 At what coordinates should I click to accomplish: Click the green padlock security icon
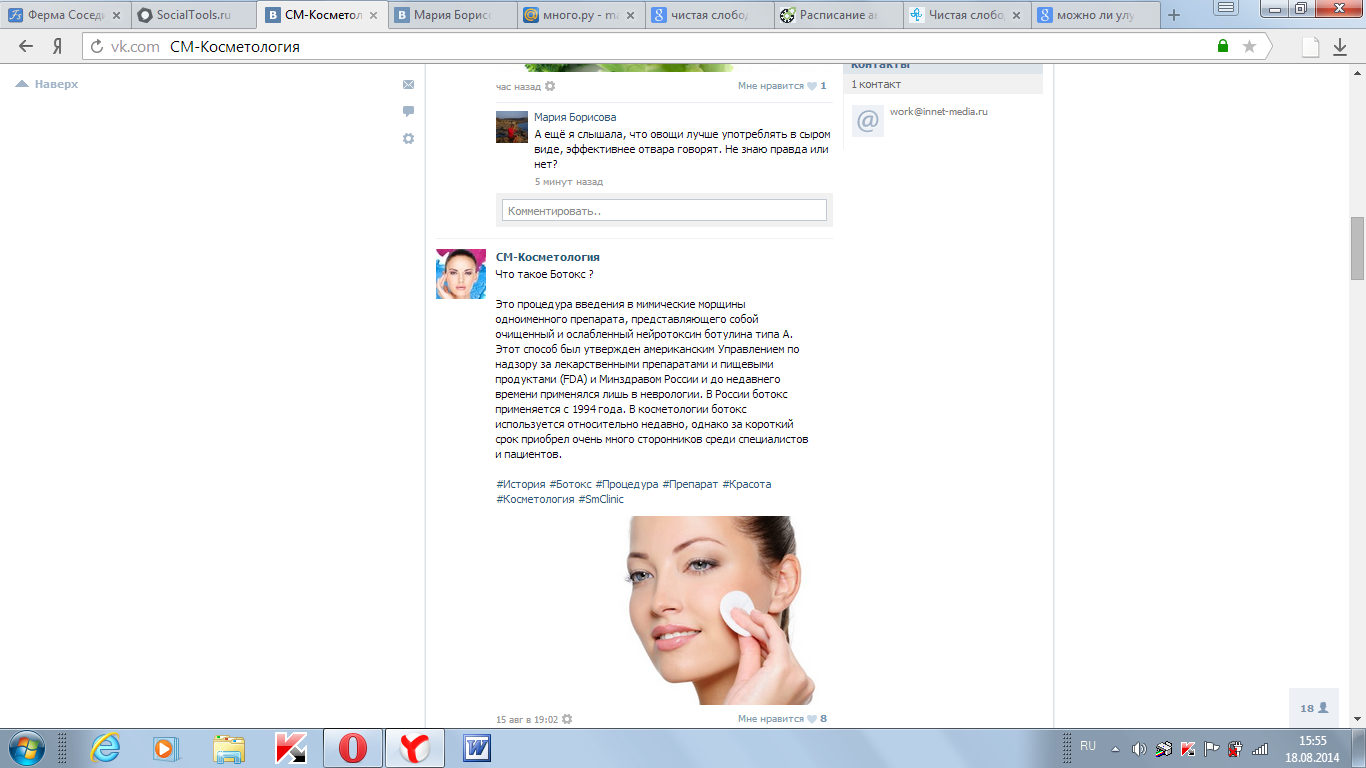(1222, 46)
